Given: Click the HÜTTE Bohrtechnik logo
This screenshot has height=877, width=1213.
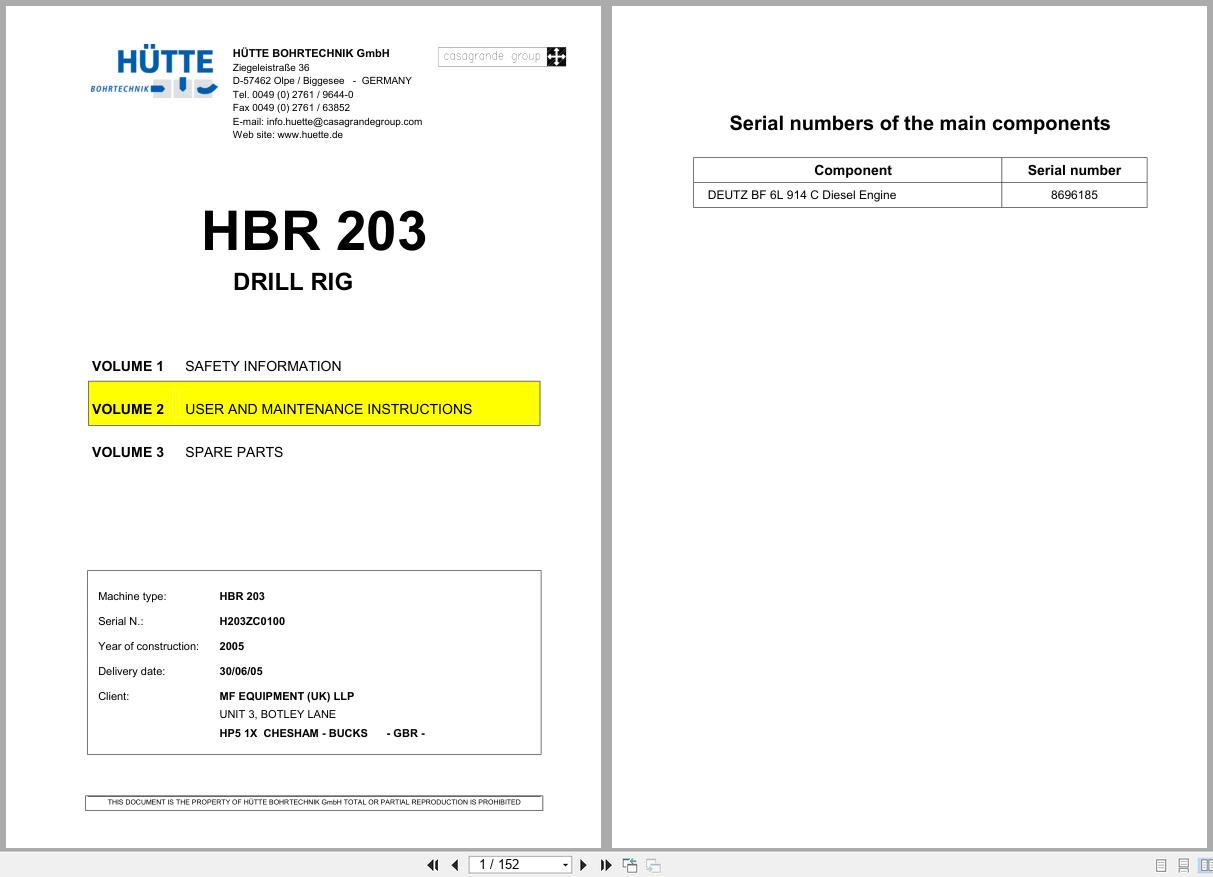Looking at the screenshot, I should point(154,69).
